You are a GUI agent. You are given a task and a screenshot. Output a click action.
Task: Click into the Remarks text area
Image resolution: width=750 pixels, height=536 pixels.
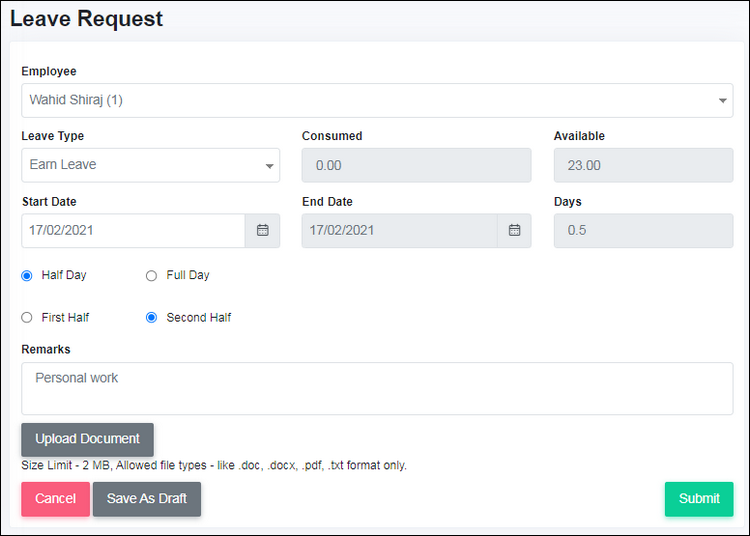tap(377, 388)
